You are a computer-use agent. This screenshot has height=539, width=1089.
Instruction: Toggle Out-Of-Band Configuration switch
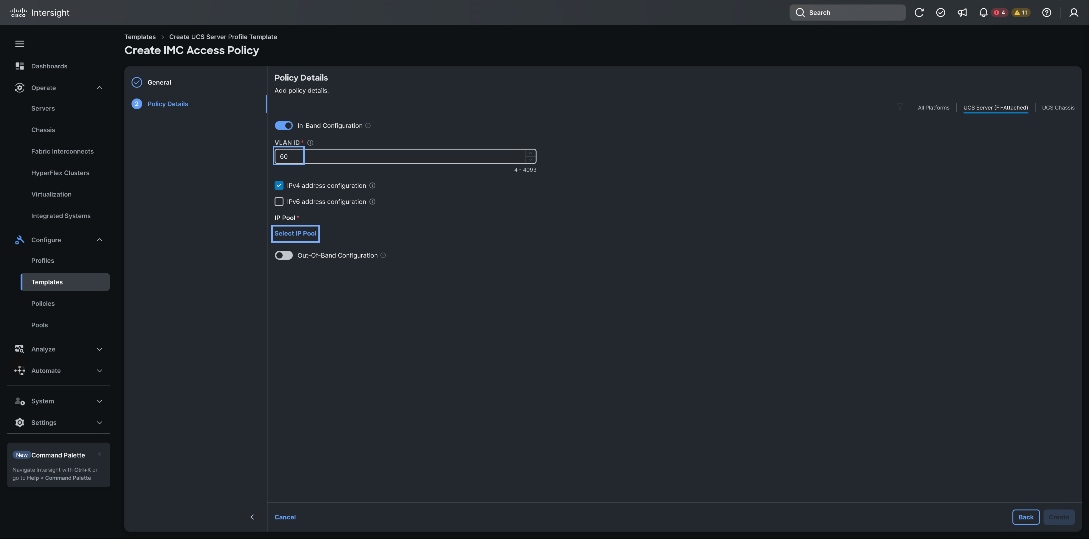tap(283, 256)
